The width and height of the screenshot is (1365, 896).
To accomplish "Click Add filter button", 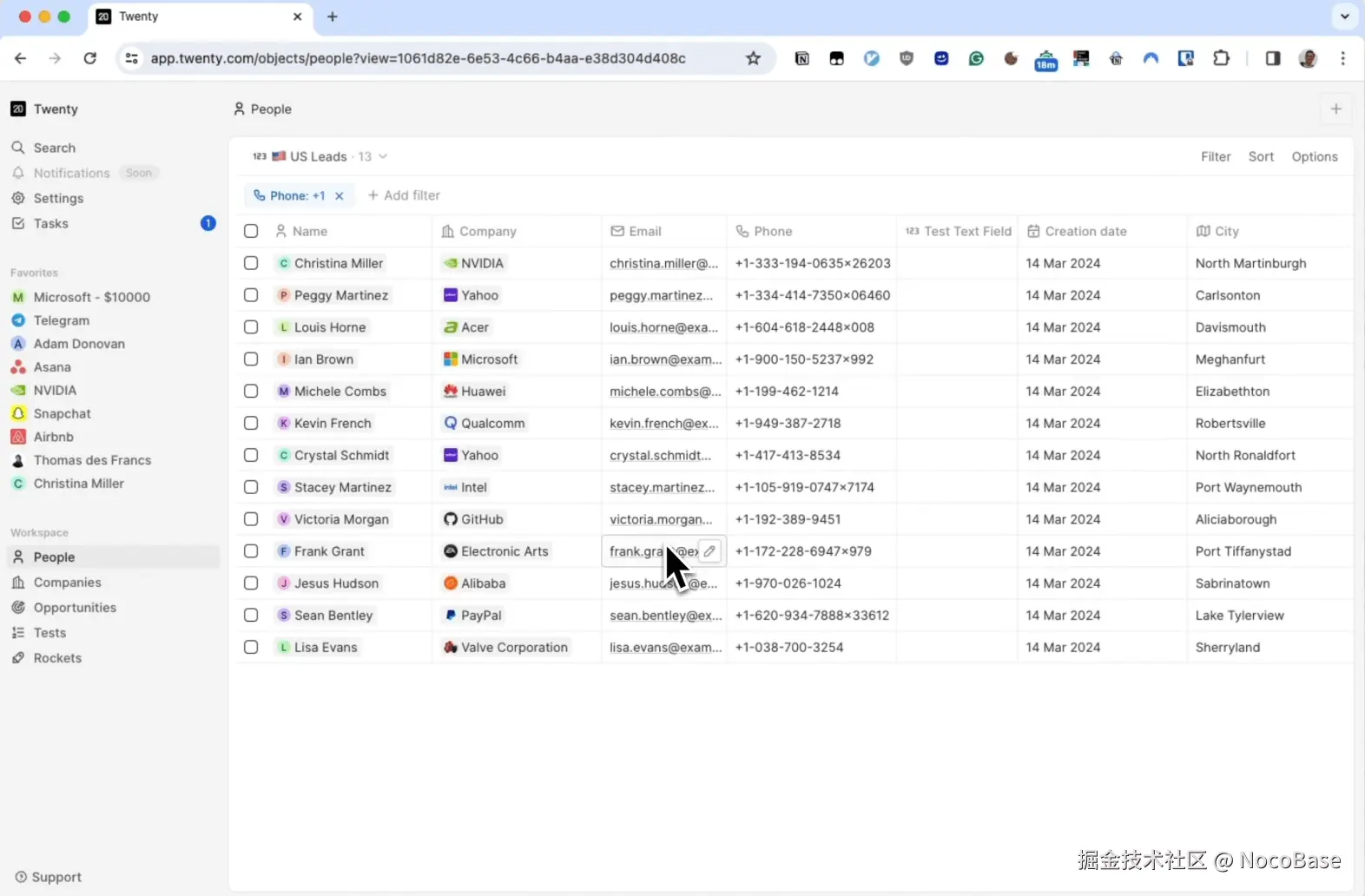I will tap(404, 195).
